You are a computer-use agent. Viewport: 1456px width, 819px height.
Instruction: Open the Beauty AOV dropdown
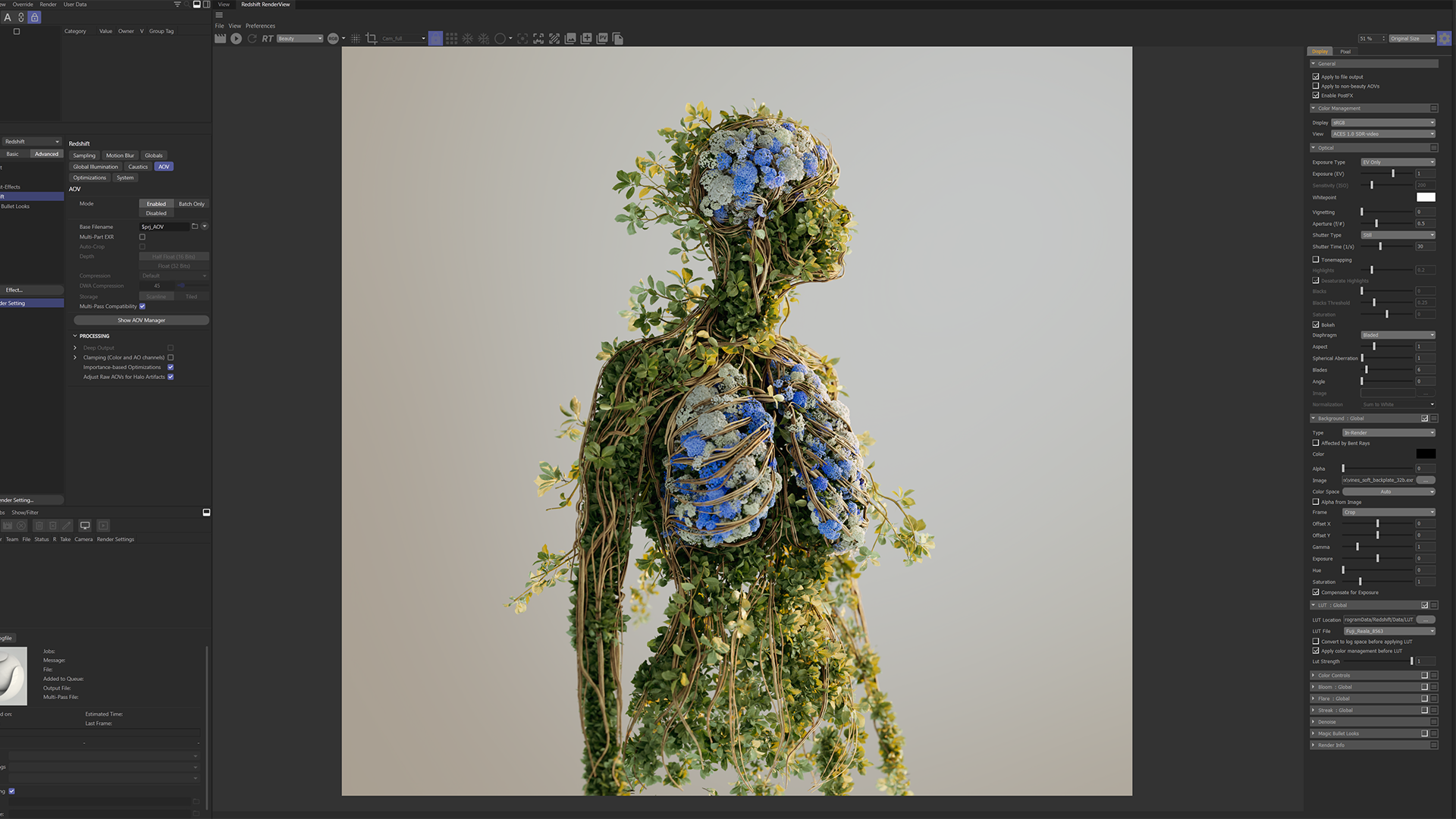pyautogui.click(x=300, y=39)
